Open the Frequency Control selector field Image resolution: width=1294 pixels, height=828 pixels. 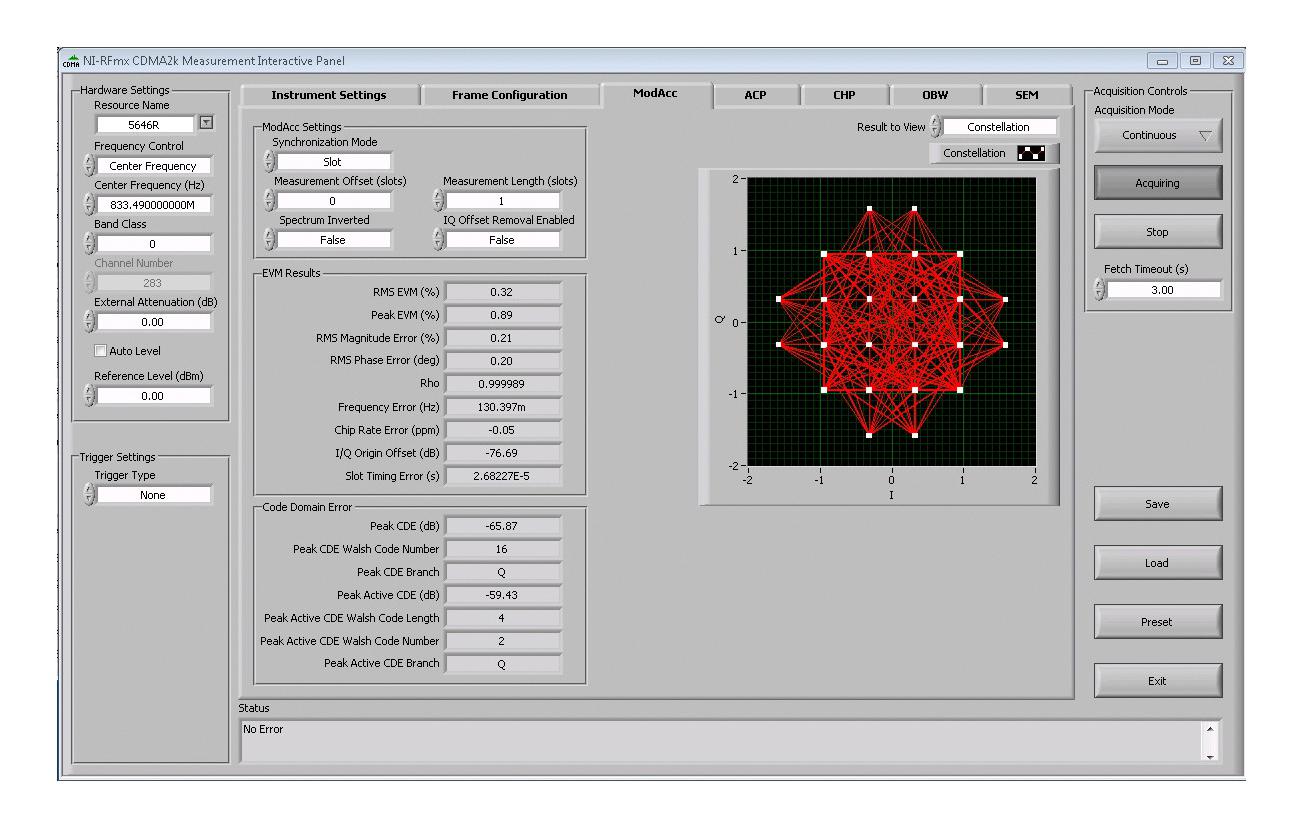(x=154, y=166)
